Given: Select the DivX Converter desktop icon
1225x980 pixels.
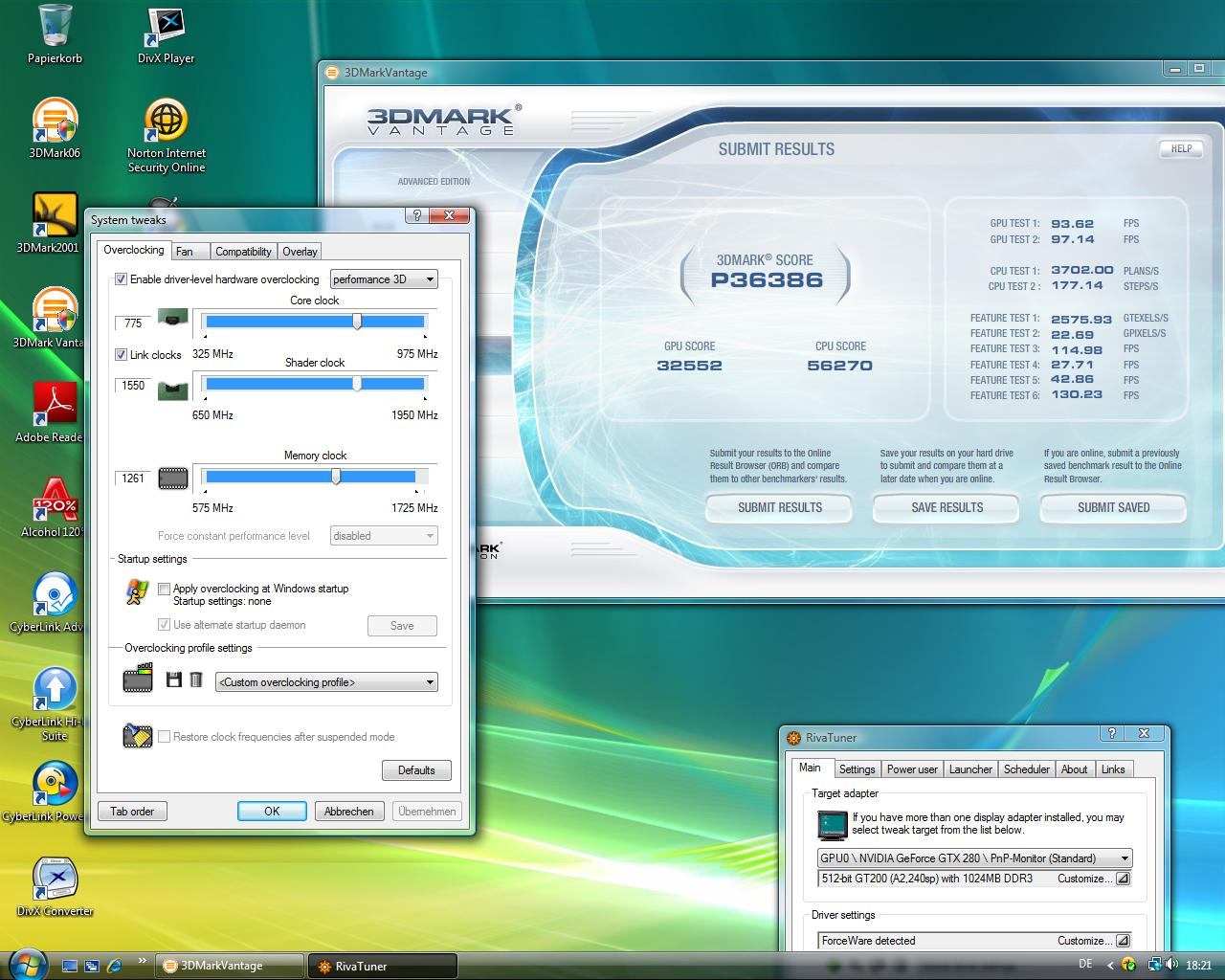Looking at the screenshot, I should click(55, 886).
